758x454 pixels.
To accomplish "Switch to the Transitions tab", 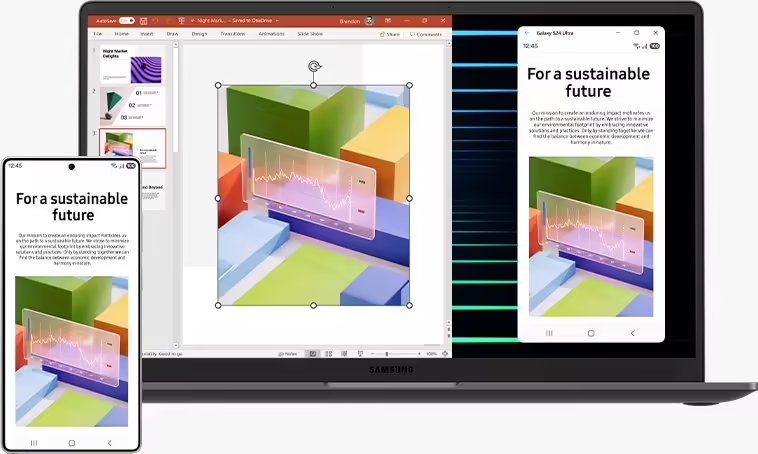I will 231,34.
